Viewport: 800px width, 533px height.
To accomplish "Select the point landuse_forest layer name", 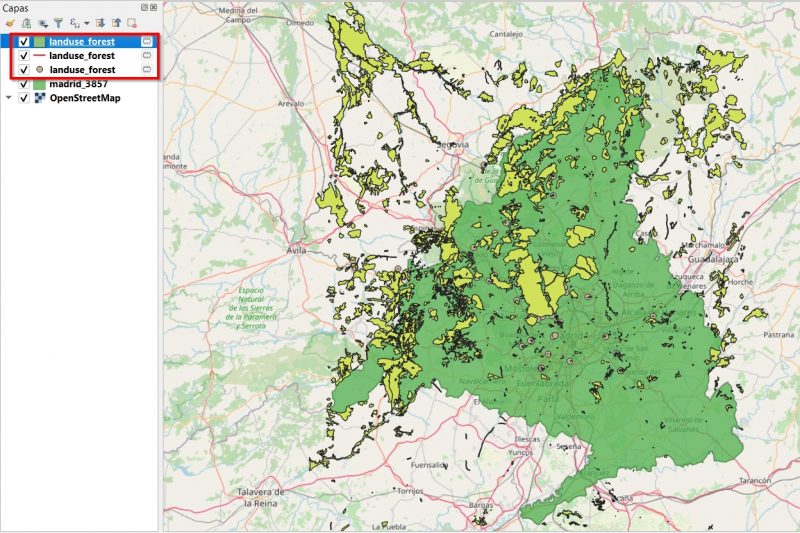I will pyautogui.click(x=82, y=70).
